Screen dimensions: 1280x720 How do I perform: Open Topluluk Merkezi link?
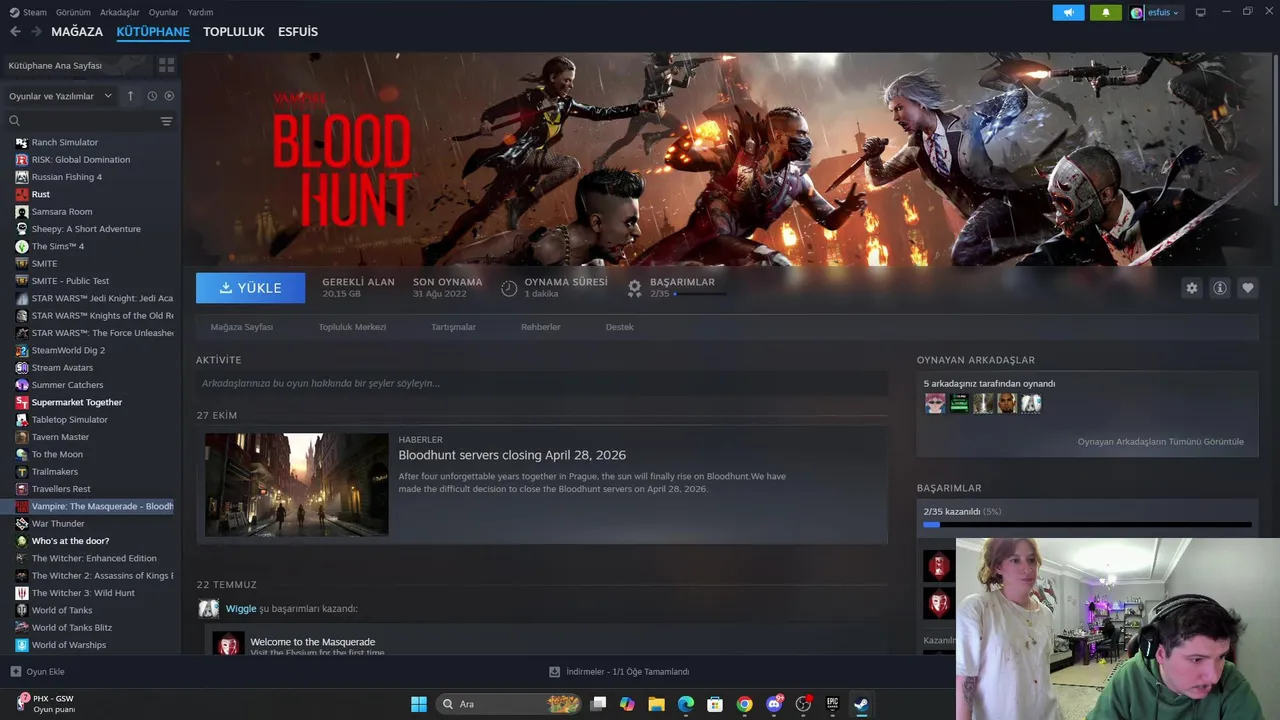point(352,327)
